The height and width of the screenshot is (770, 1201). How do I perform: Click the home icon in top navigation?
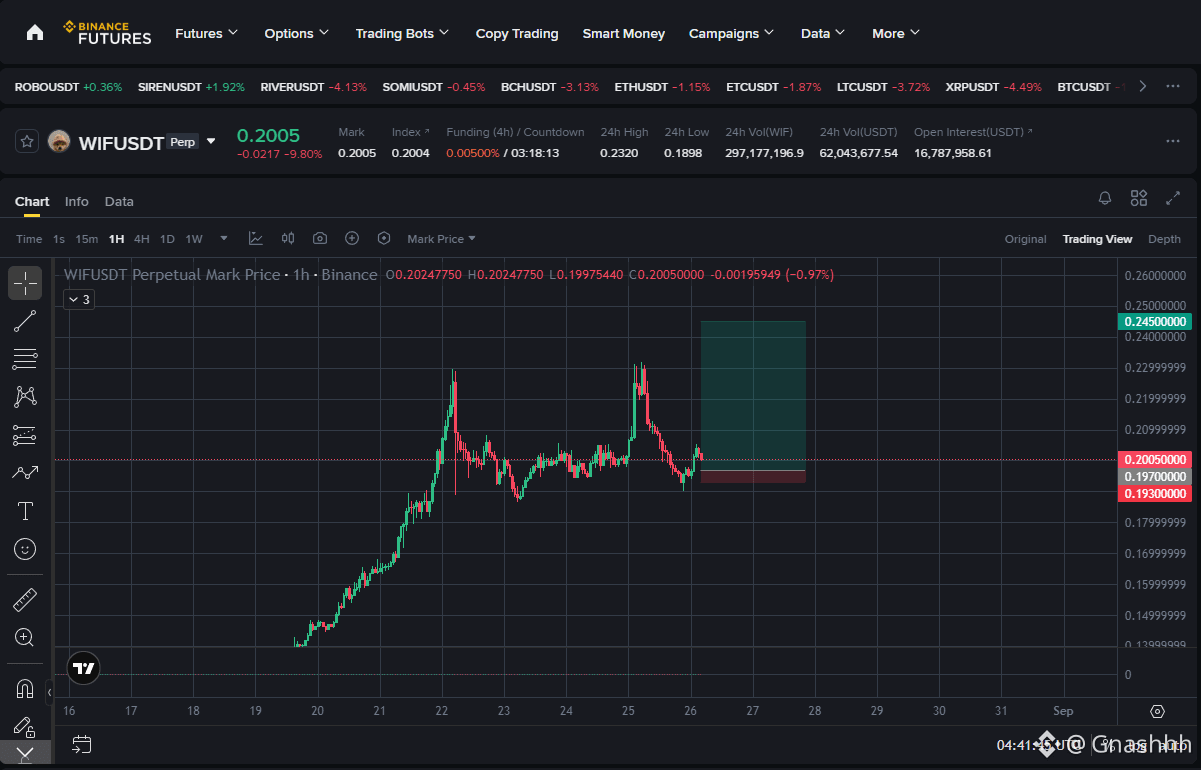pyautogui.click(x=35, y=33)
